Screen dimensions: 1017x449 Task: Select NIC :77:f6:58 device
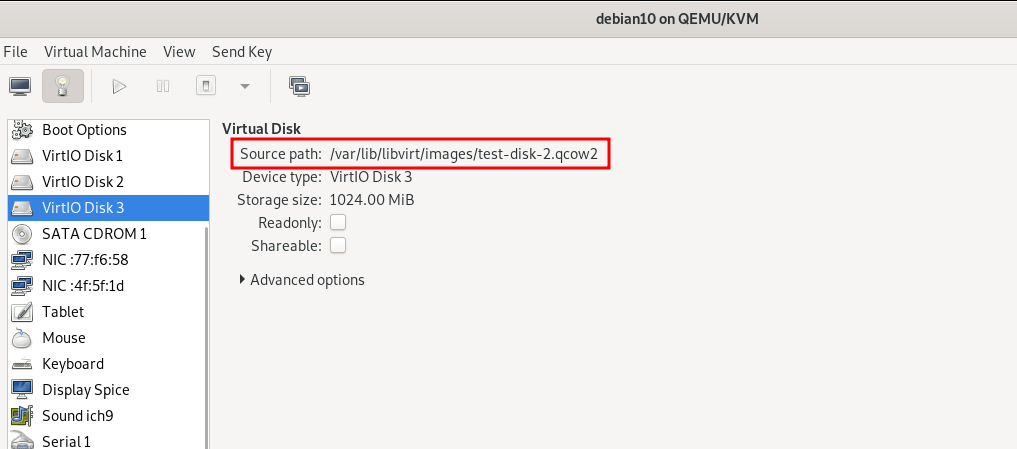tap(108, 260)
